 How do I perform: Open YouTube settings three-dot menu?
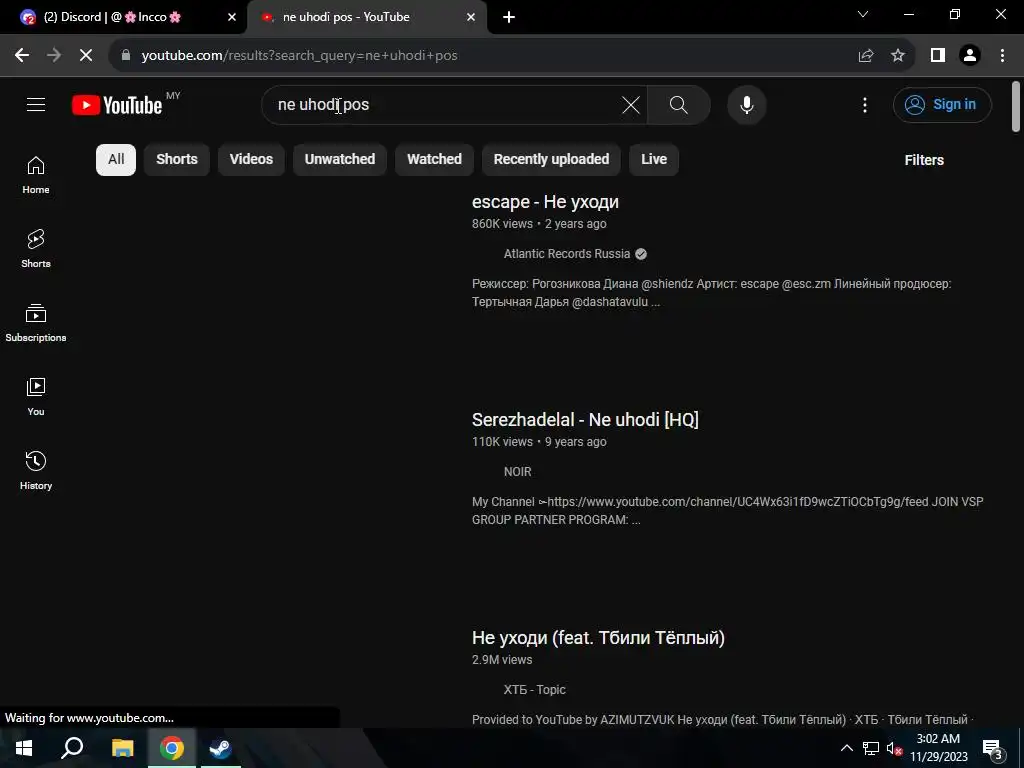tap(865, 104)
